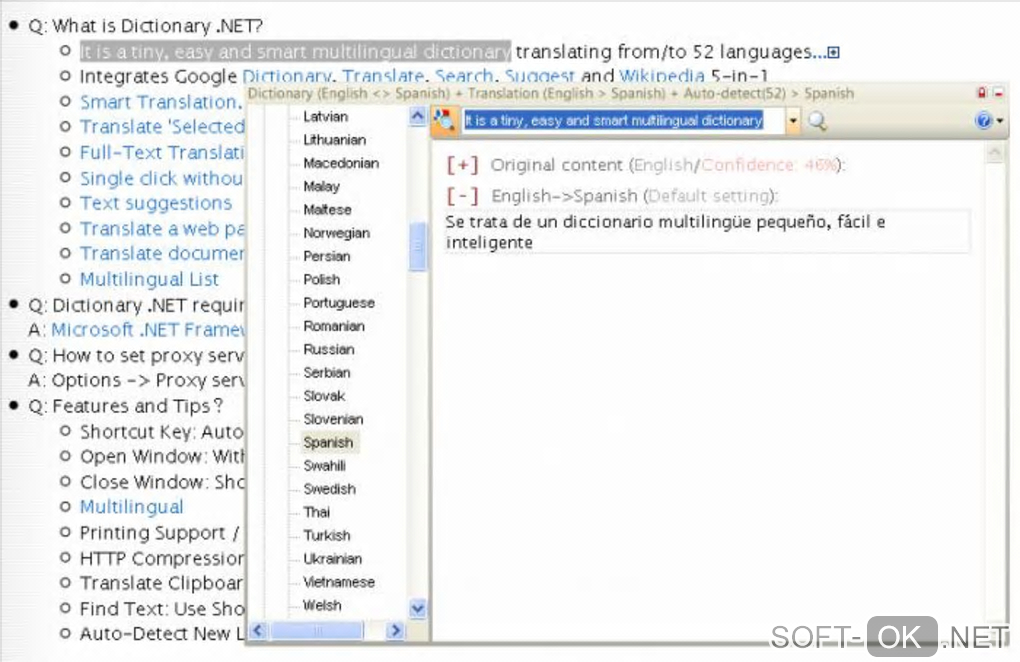
Task: Open the blue help question mark icon
Action: (983, 120)
